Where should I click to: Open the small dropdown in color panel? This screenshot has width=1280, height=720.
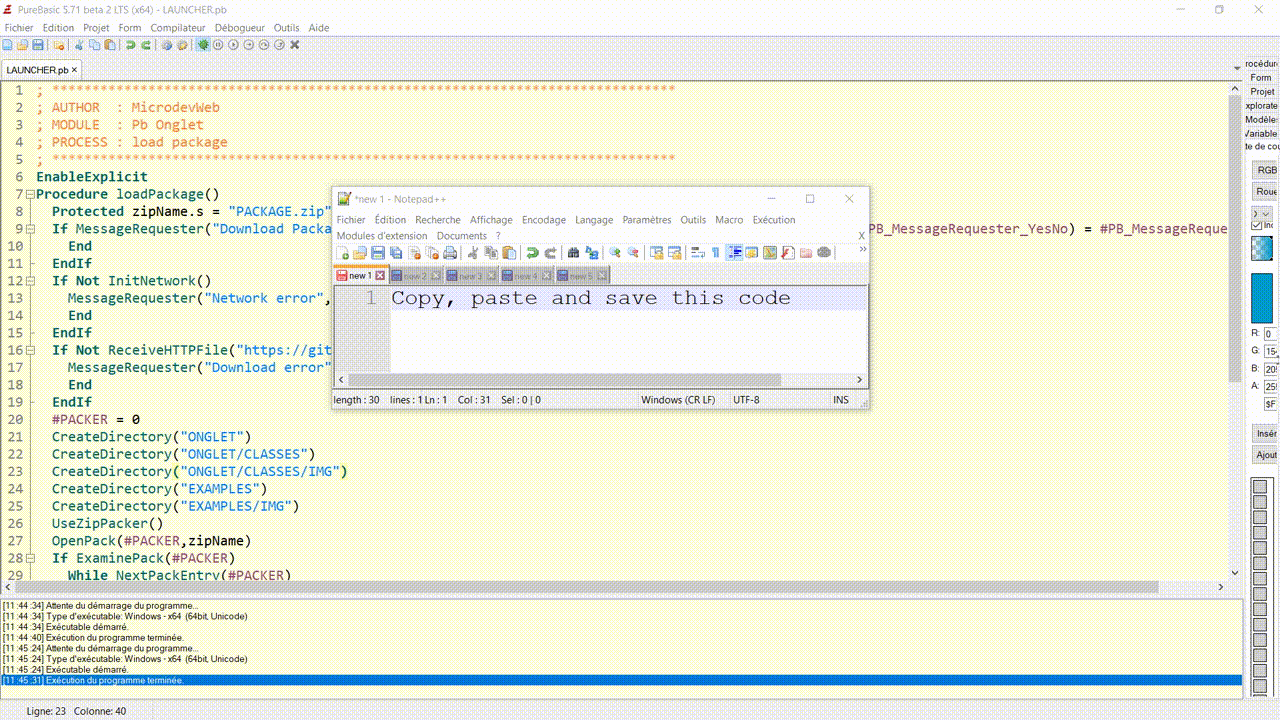tap(1263, 213)
